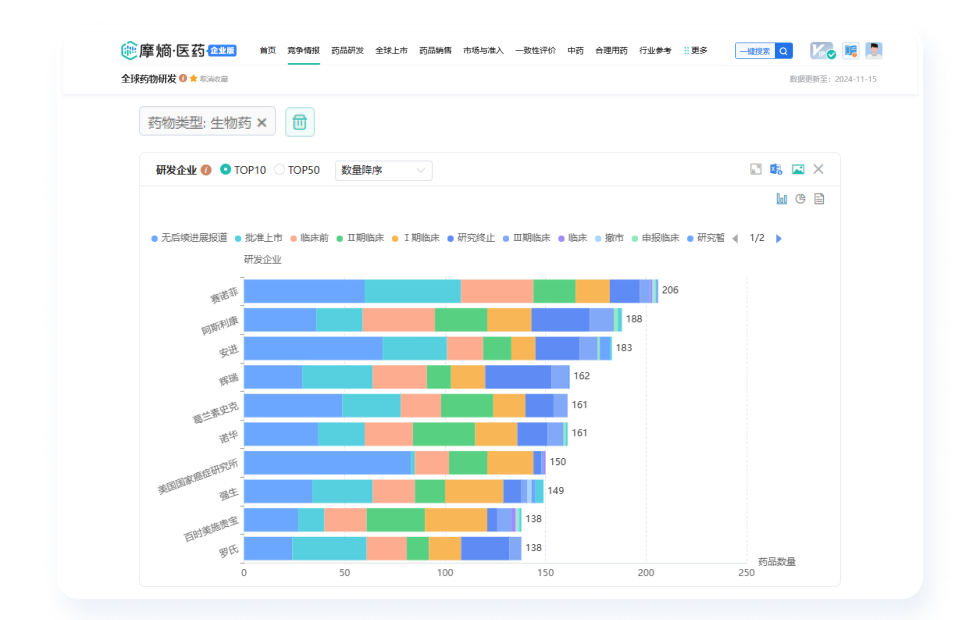Open the VIP membership badge
This screenshot has width=980, height=620.
tap(822, 51)
